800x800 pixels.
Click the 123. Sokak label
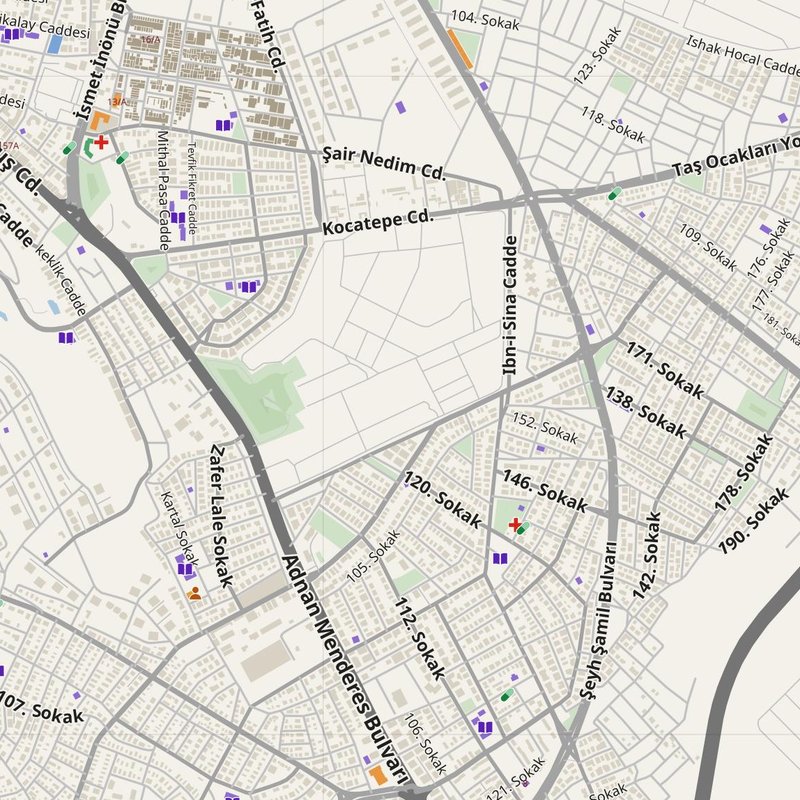tap(597, 56)
